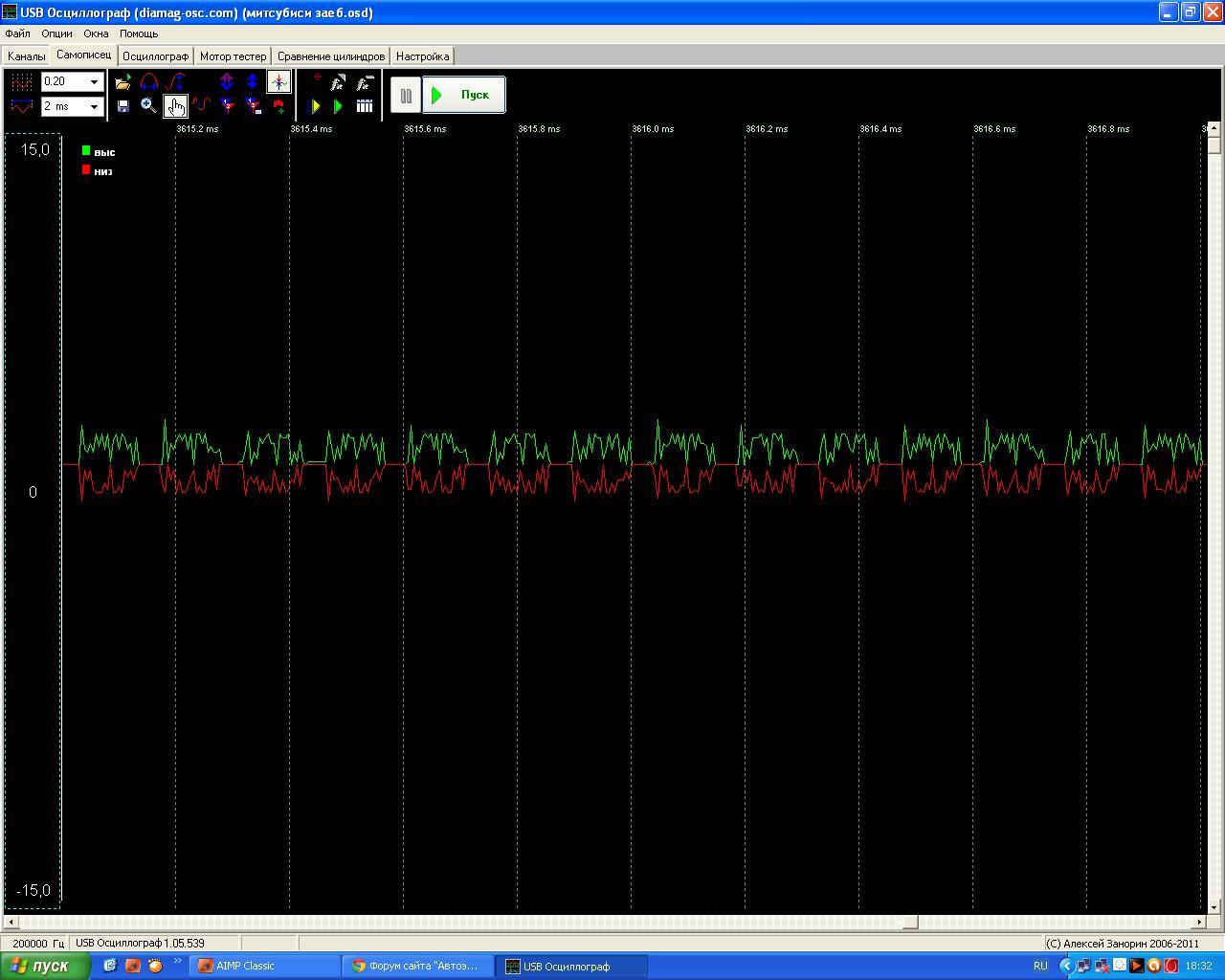Viewport: 1225px width, 980px height.
Task: Click the red curve with vertical arrow icon
Action: (x=175, y=82)
